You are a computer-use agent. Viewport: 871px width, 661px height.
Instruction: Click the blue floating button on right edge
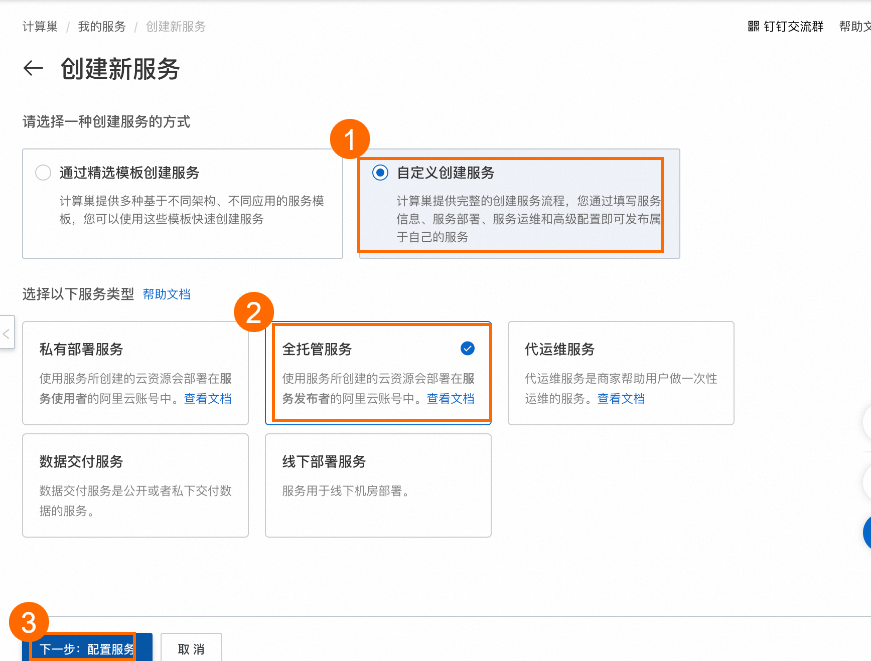click(x=866, y=533)
